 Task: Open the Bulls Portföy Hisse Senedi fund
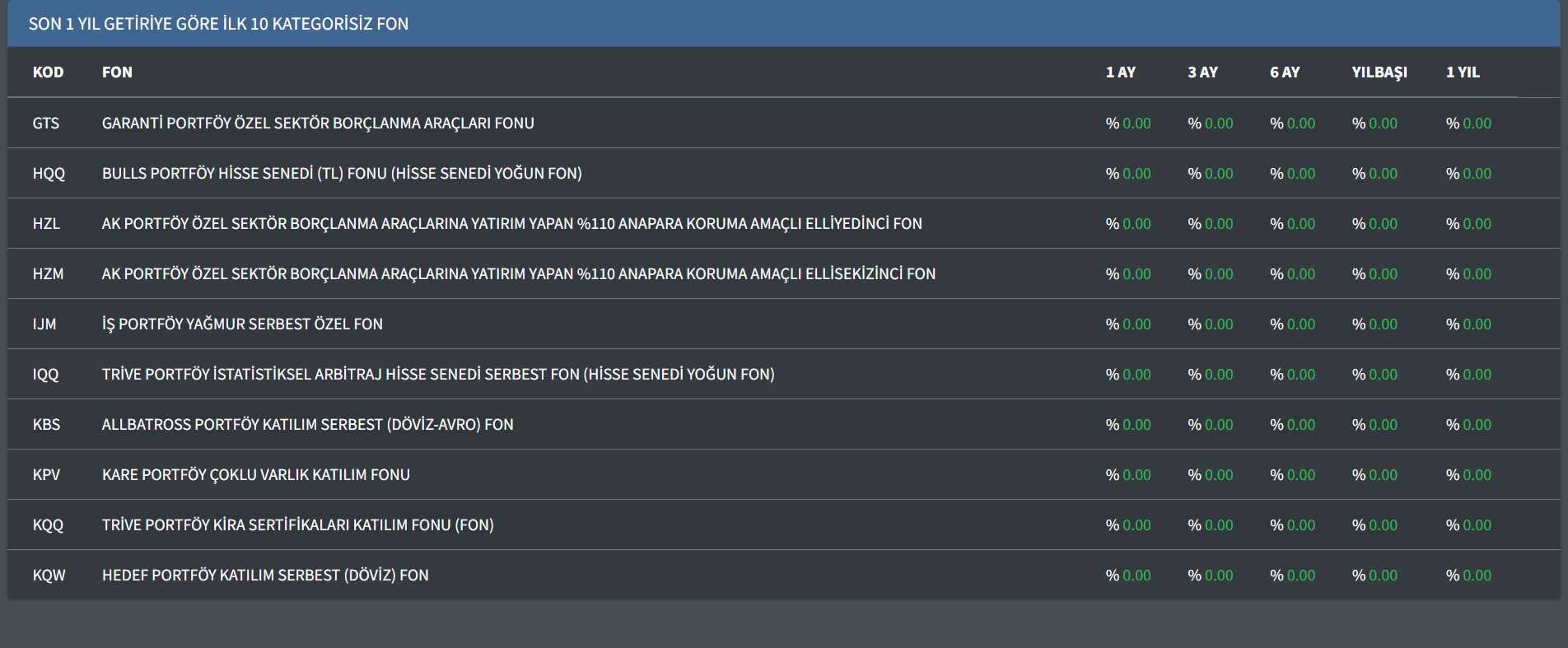click(x=342, y=174)
